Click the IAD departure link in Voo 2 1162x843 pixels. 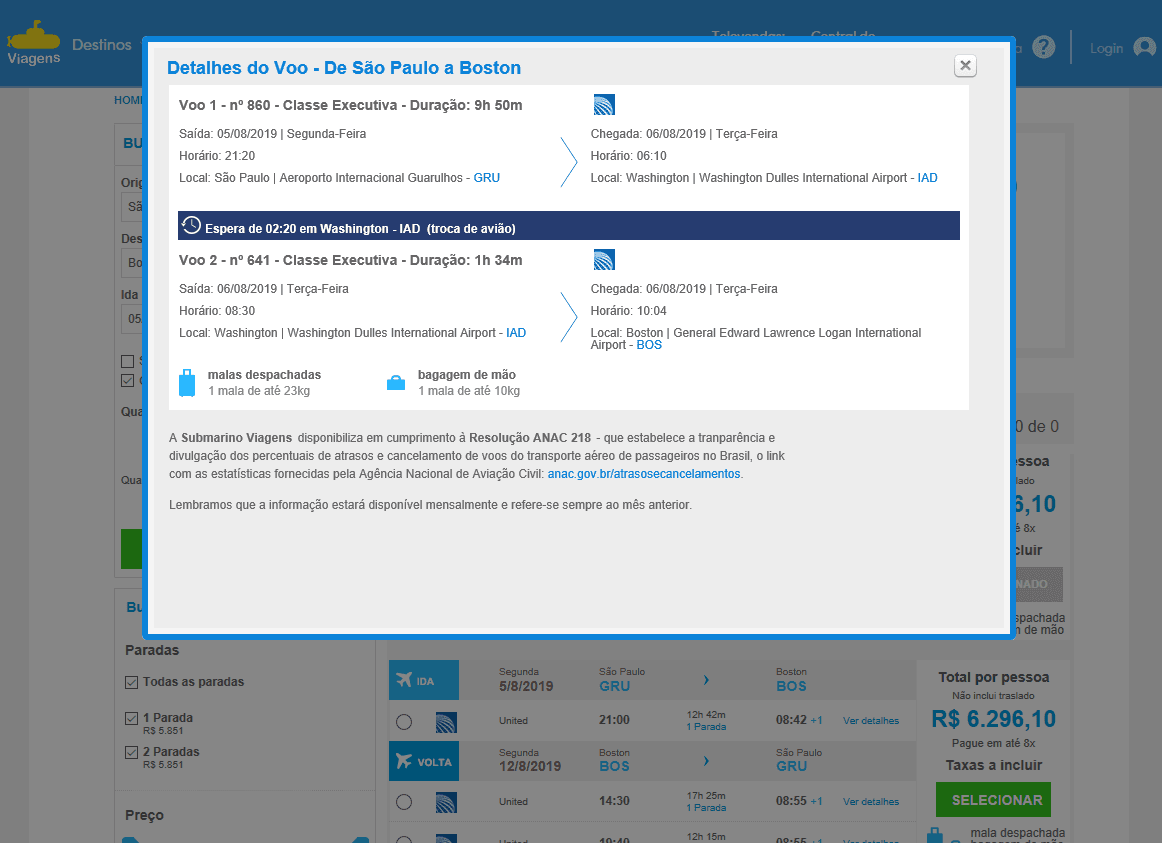(x=516, y=333)
